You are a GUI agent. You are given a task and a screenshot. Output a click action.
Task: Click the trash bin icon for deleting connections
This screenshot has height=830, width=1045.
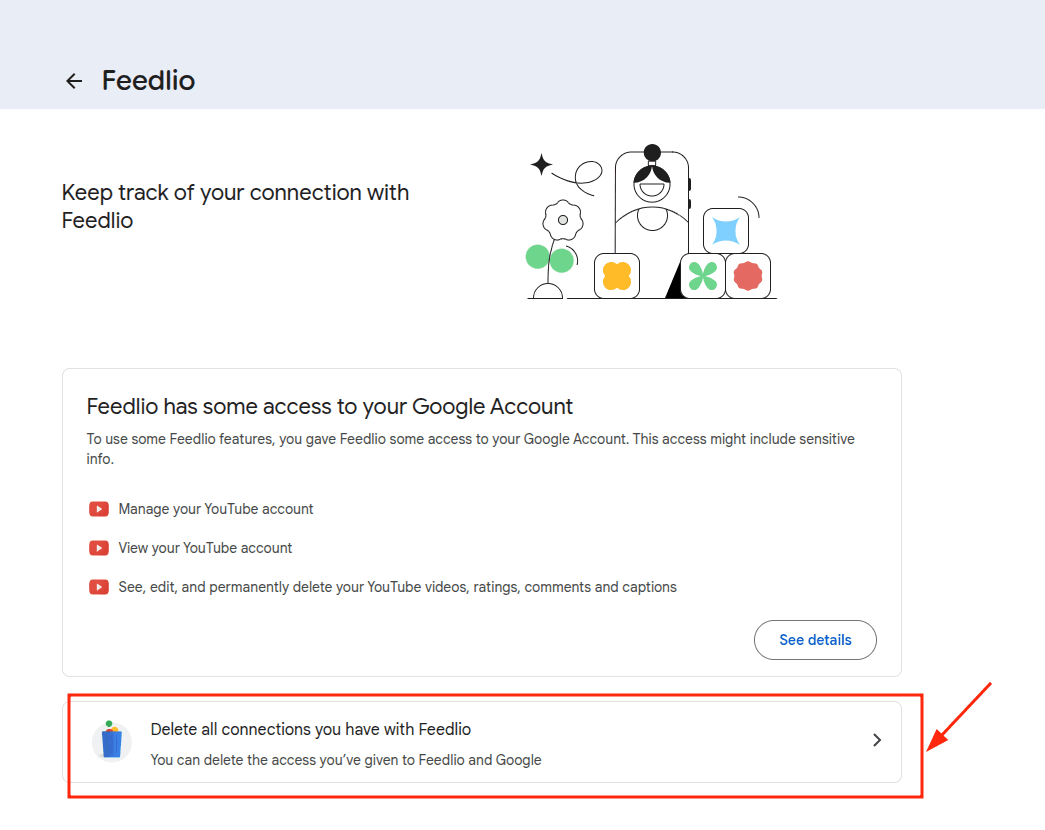112,742
